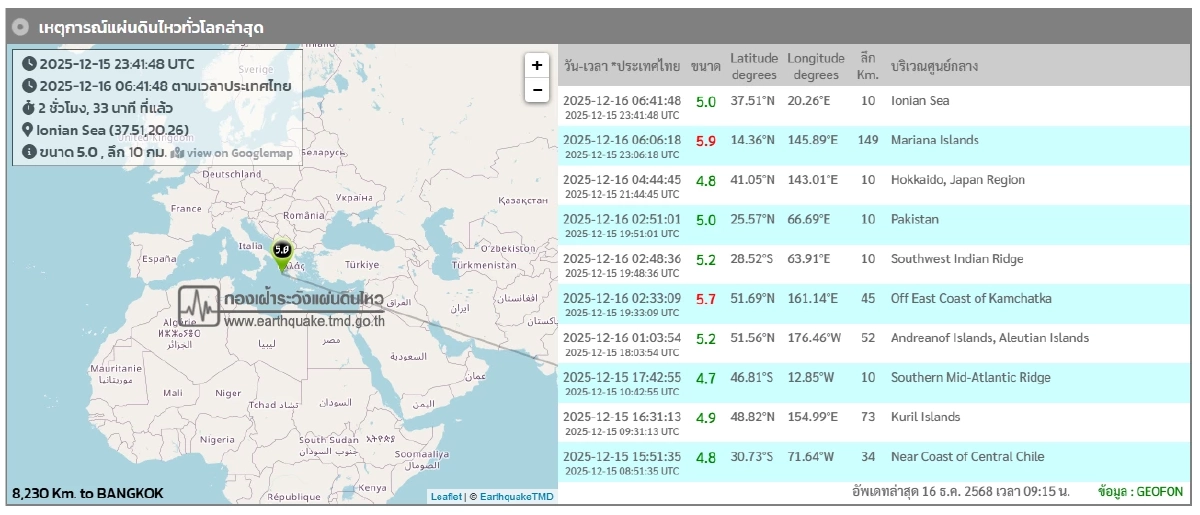Click the depth value 149

(867, 141)
